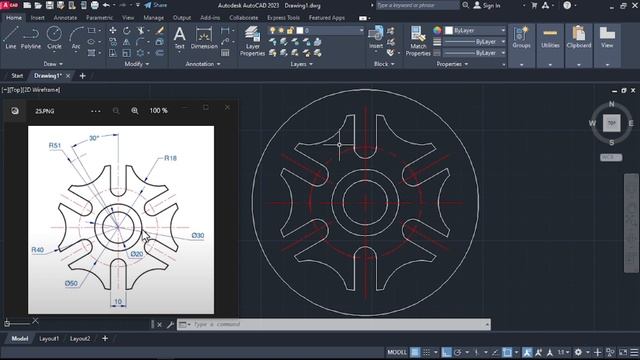The image size is (640, 360).
Task: Select the Line drawing tool
Action: [x=11, y=38]
